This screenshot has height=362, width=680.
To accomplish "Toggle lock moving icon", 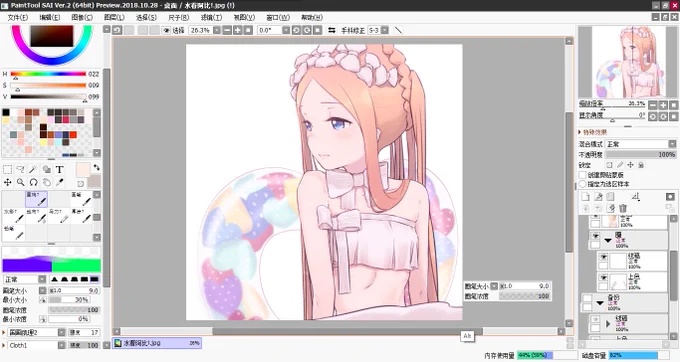I will [x=631, y=165].
